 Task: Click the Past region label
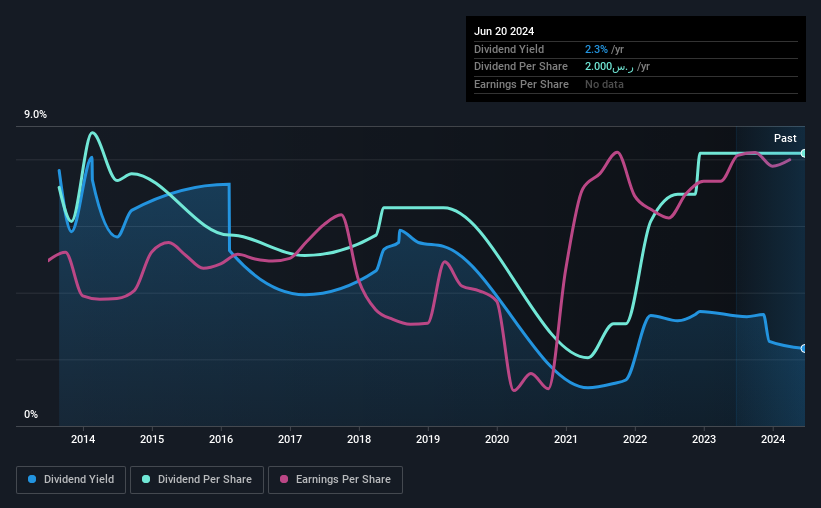pos(785,138)
